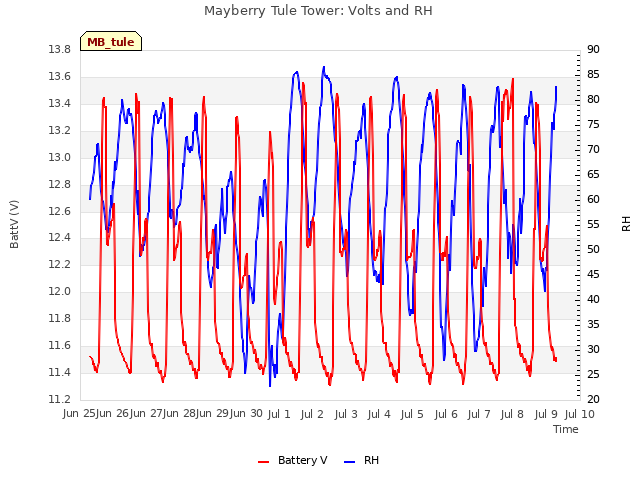The height and width of the screenshot is (480, 640).
Task: Click the 13.8 left axis value
Action: 60,49
